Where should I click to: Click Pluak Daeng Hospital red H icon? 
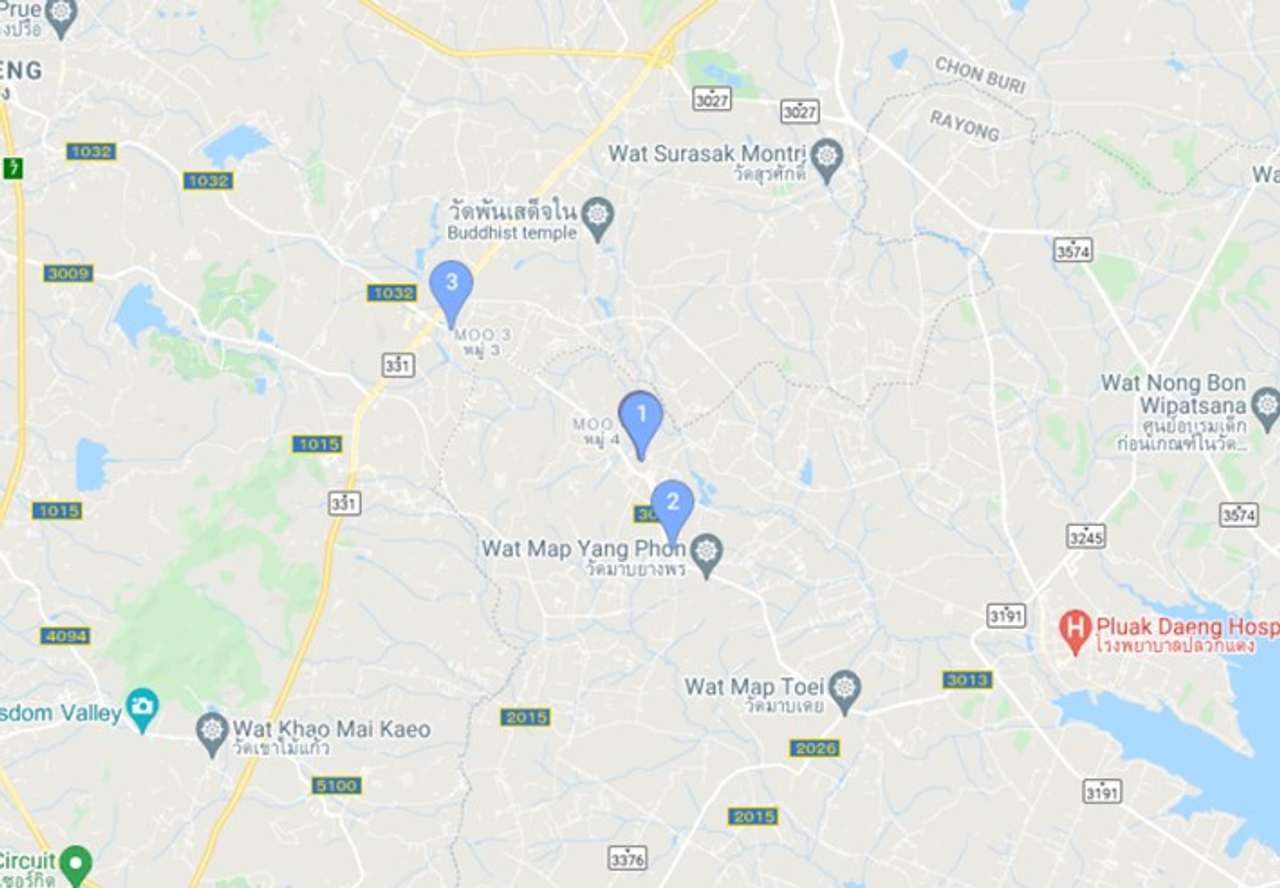point(1075,632)
